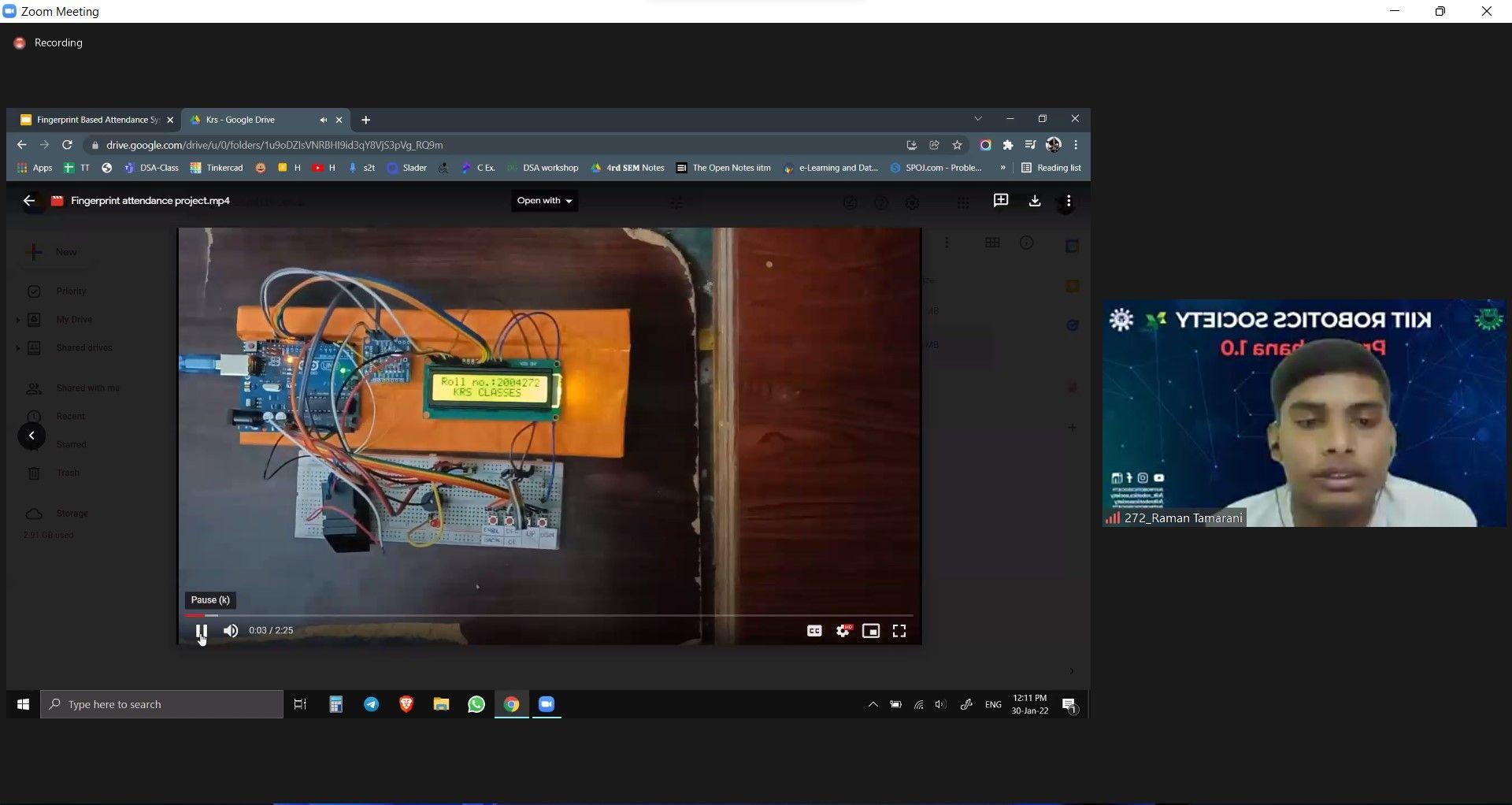
Task: Open Chrome three-dot menu
Action: click(x=1076, y=145)
